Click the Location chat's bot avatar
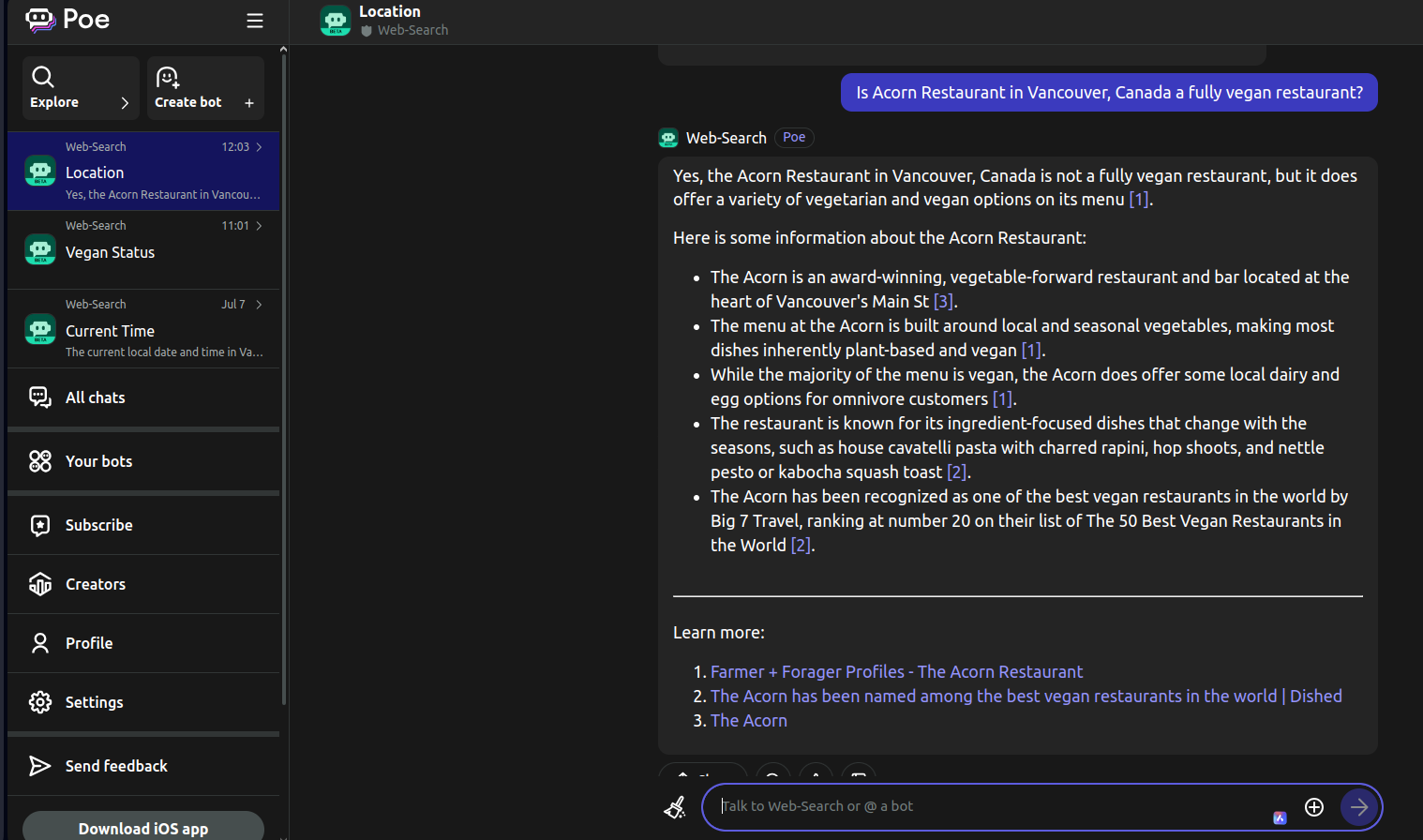1423x840 pixels. click(40, 171)
